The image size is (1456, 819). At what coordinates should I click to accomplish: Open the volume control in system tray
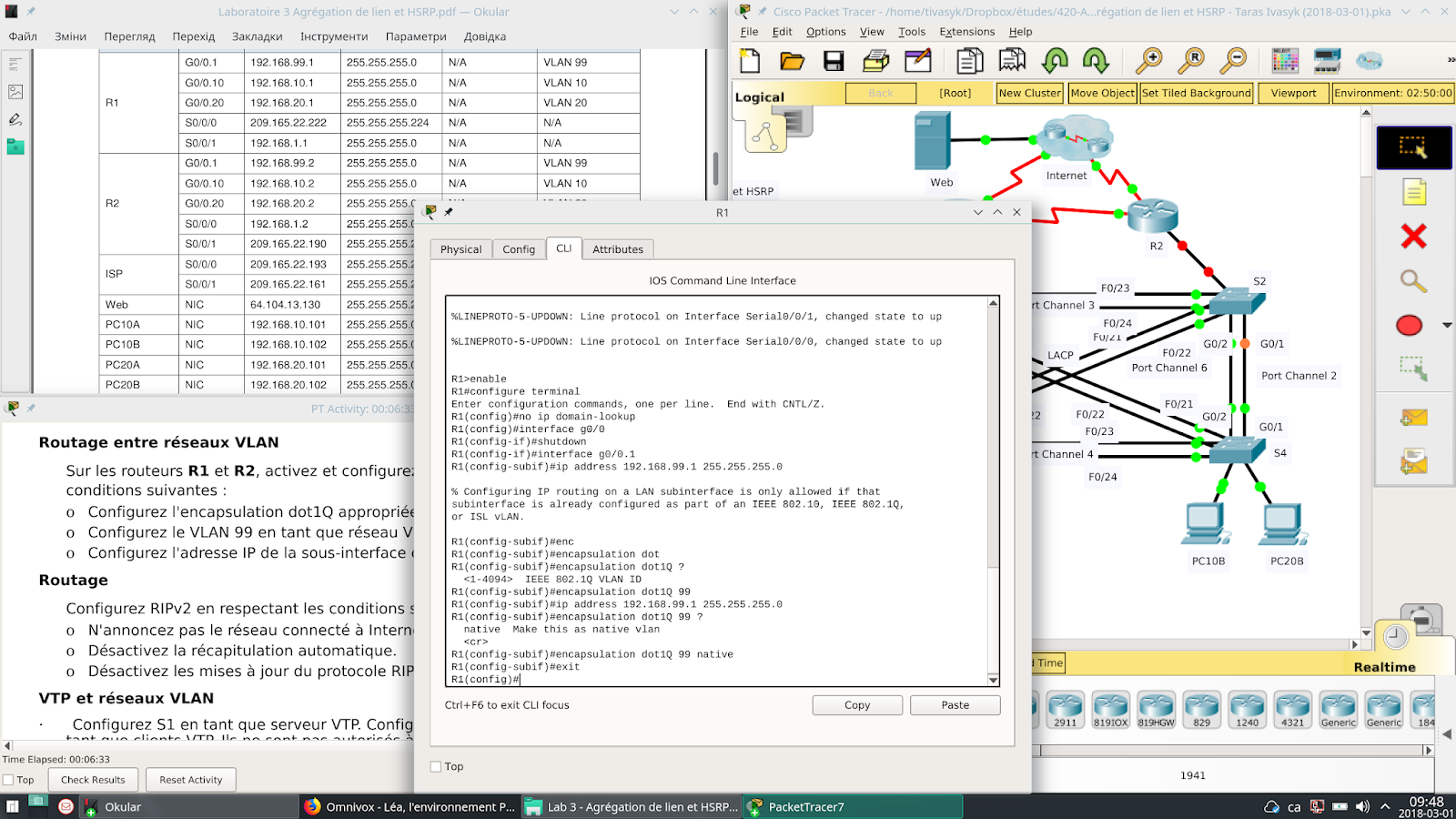pos(1362,806)
